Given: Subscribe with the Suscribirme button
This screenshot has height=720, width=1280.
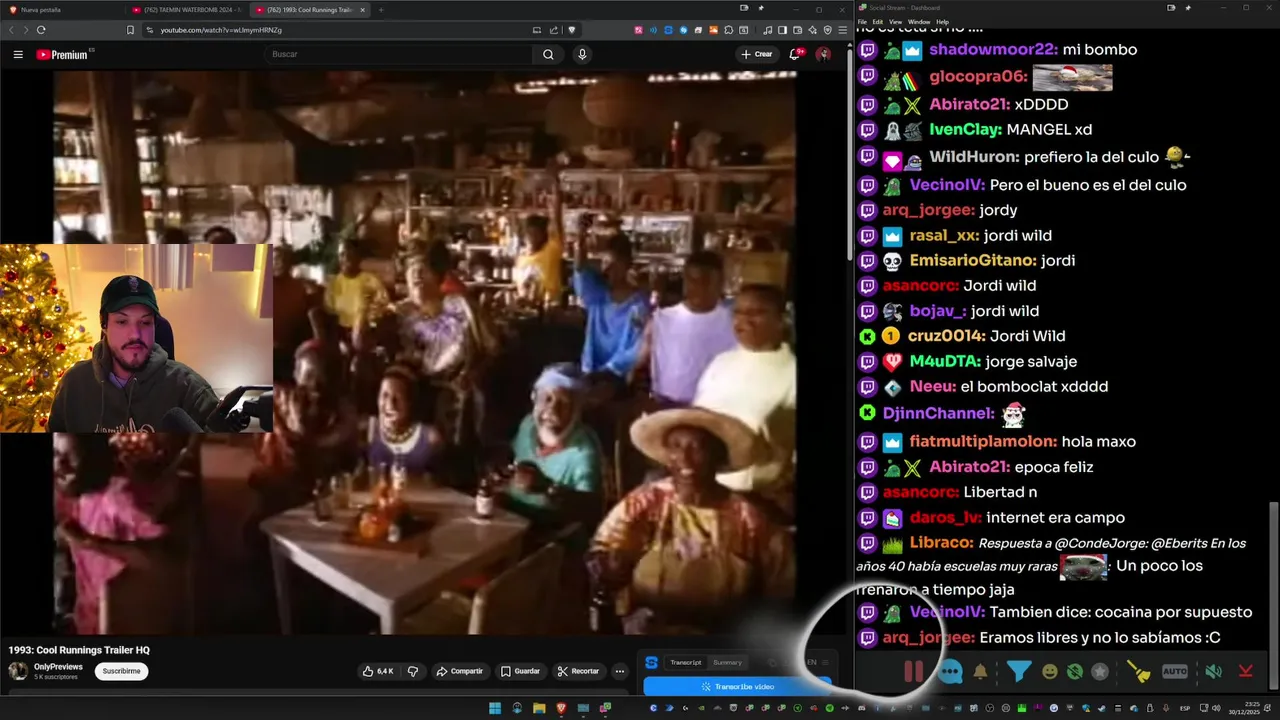Looking at the screenshot, I should 121,671.
